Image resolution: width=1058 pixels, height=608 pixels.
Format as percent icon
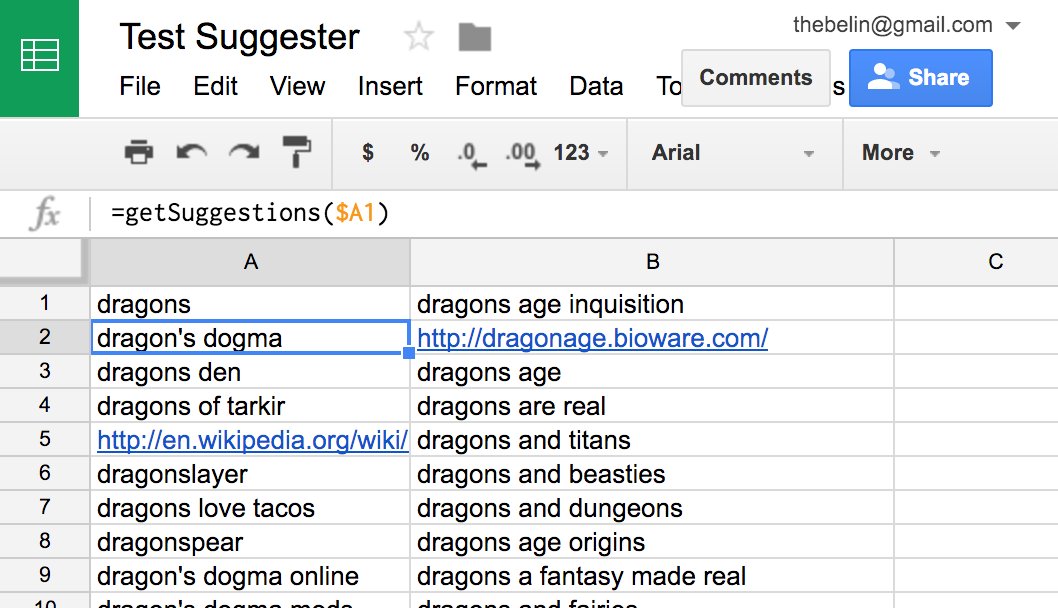[x=420, y=153]
